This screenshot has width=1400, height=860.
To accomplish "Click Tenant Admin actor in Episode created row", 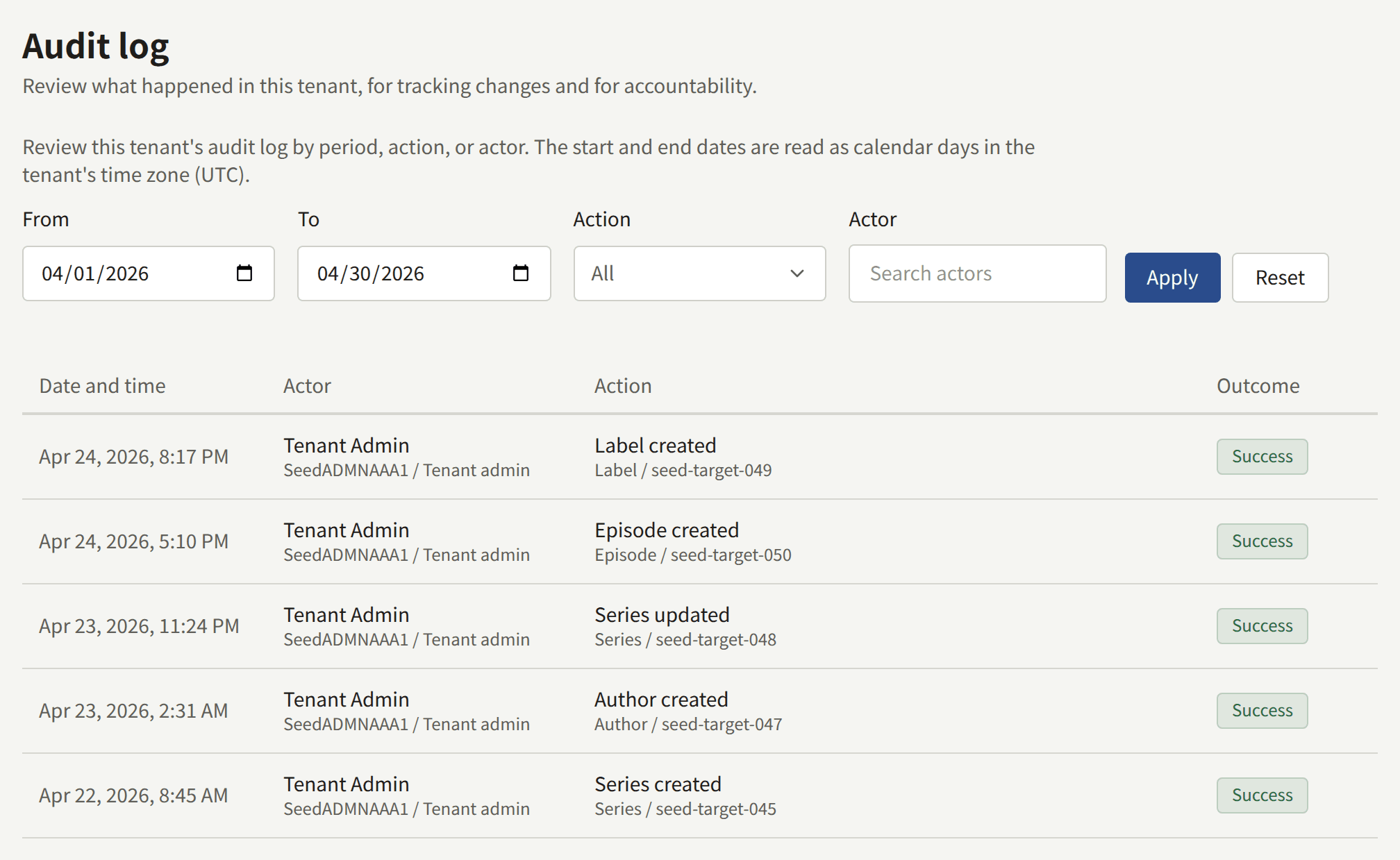I will tap(346, 530).
